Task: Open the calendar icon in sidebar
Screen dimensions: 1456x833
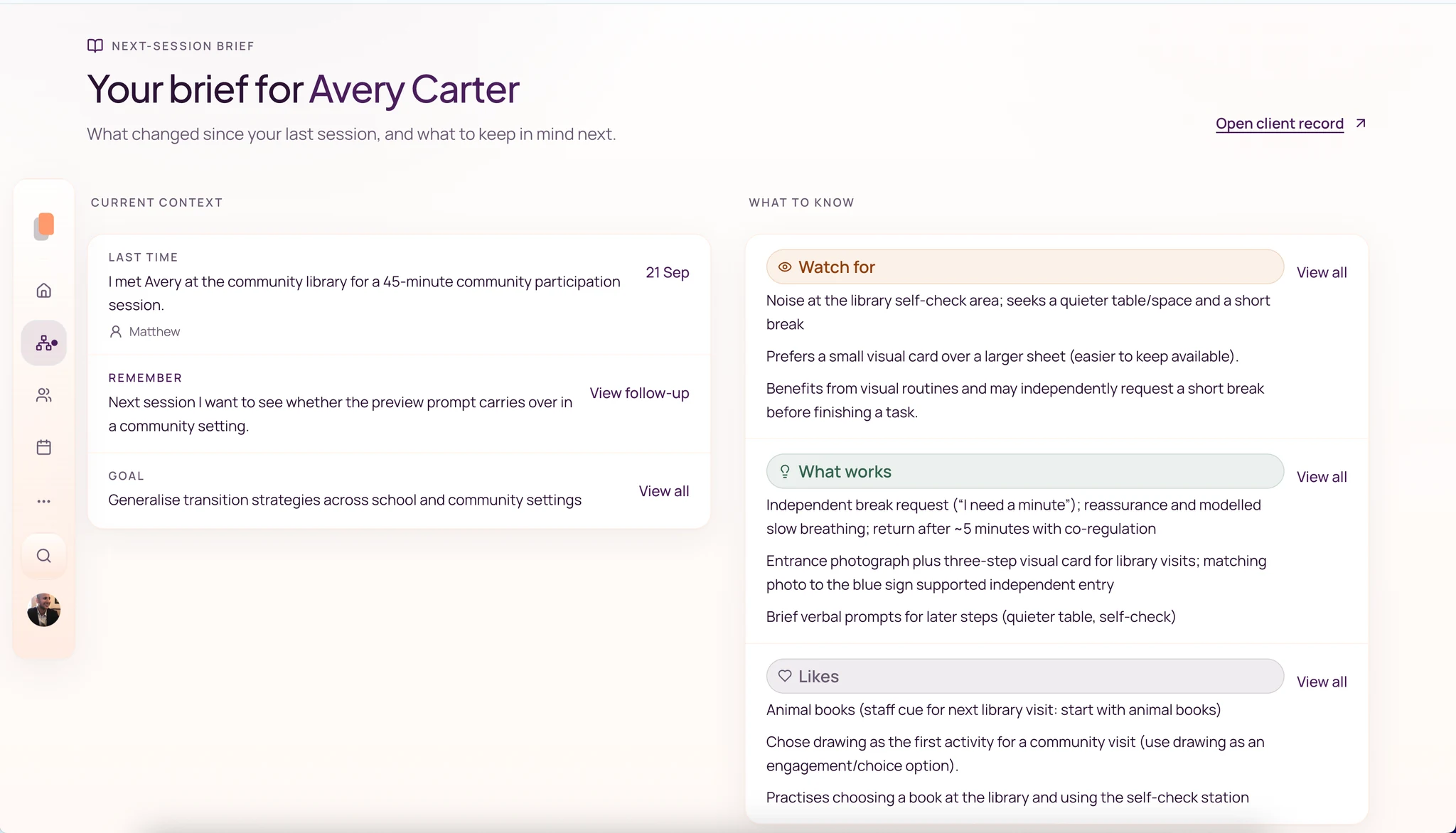Action: (x=44, y=447)
